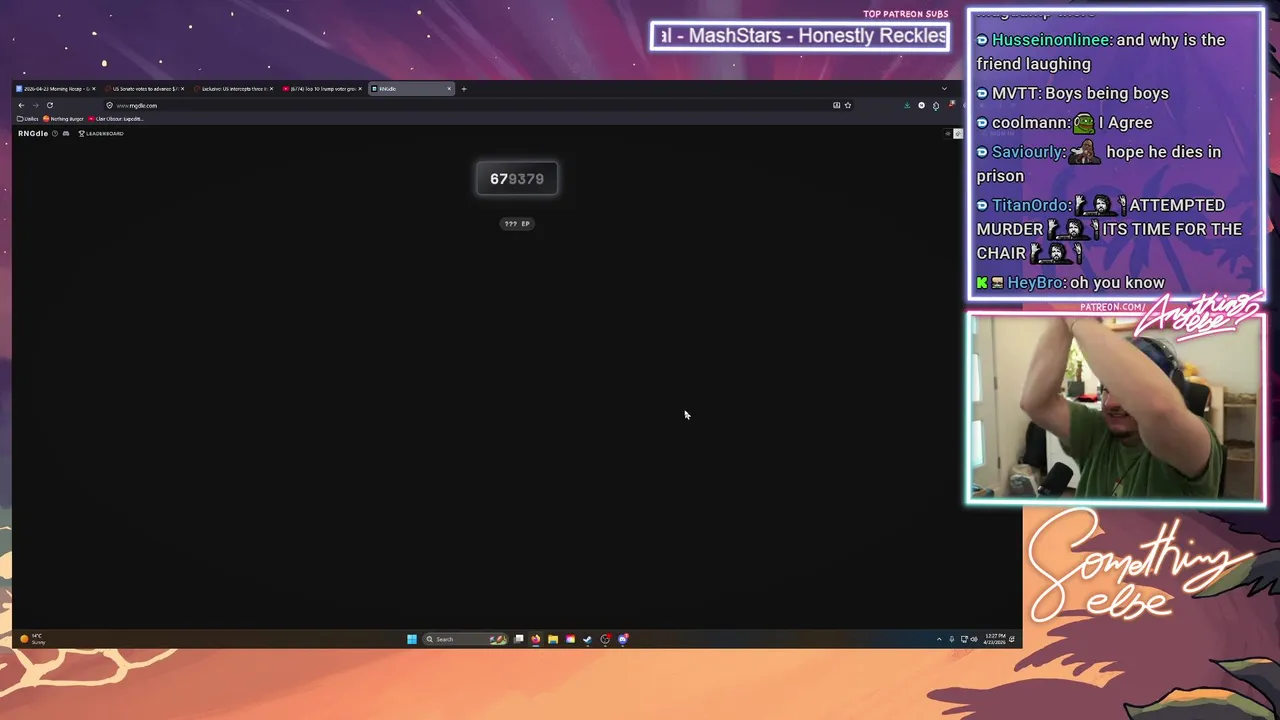
Task: Open the RNGdle help question-mark icon
Action: (x=55, y=133)
